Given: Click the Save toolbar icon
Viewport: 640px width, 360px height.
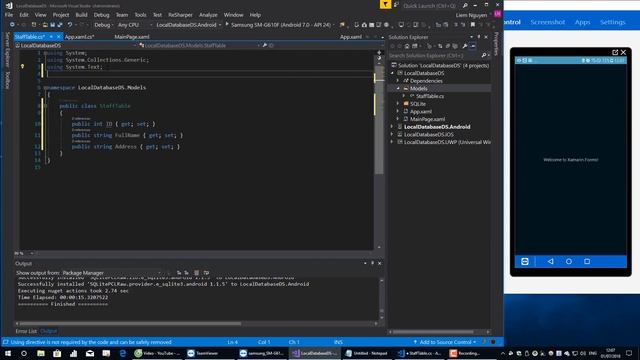Looking at the screenshot, I should pyautogui.click(x=53, y=25).
